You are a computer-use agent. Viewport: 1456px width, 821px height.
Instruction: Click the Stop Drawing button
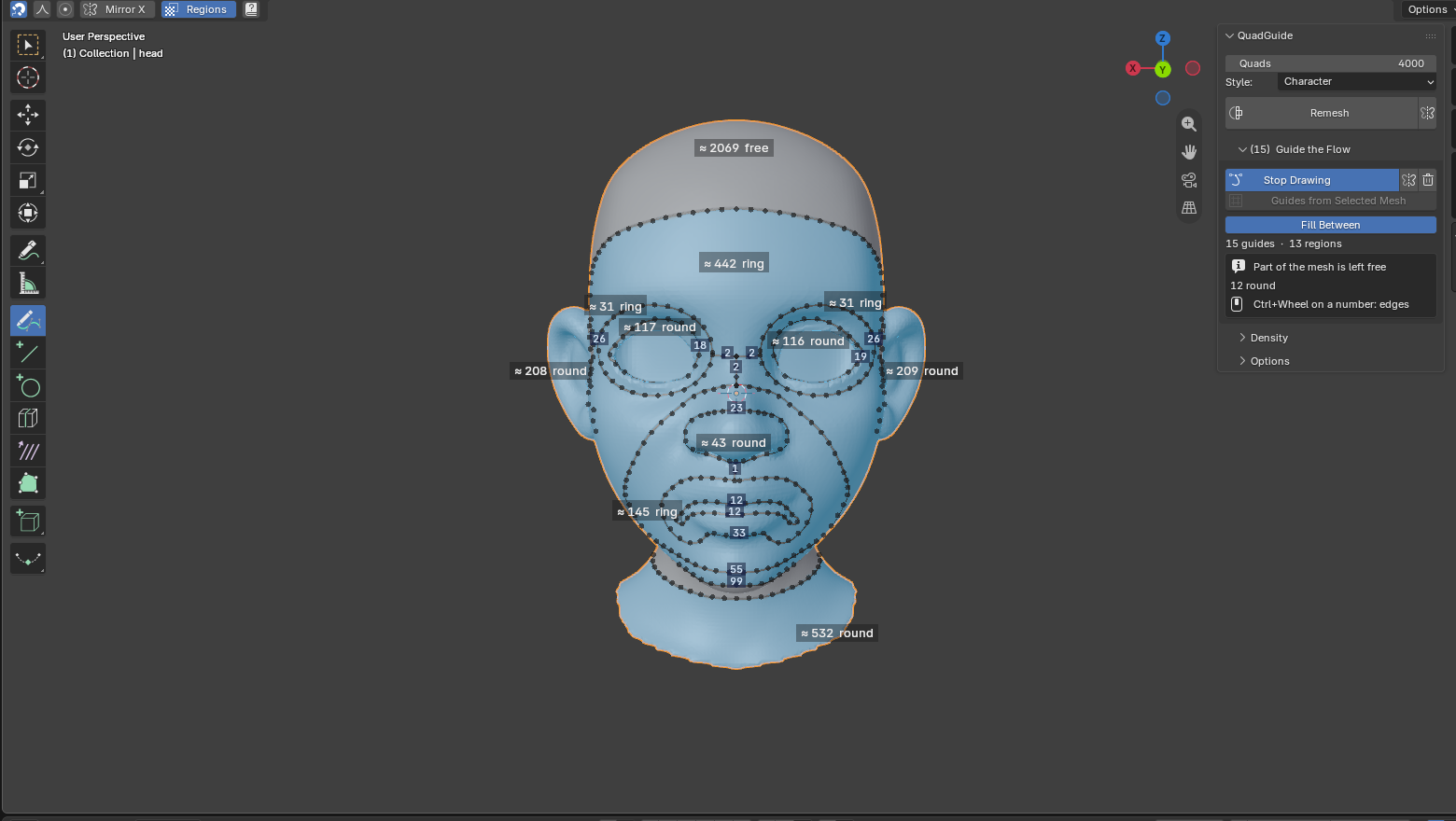1311,180
